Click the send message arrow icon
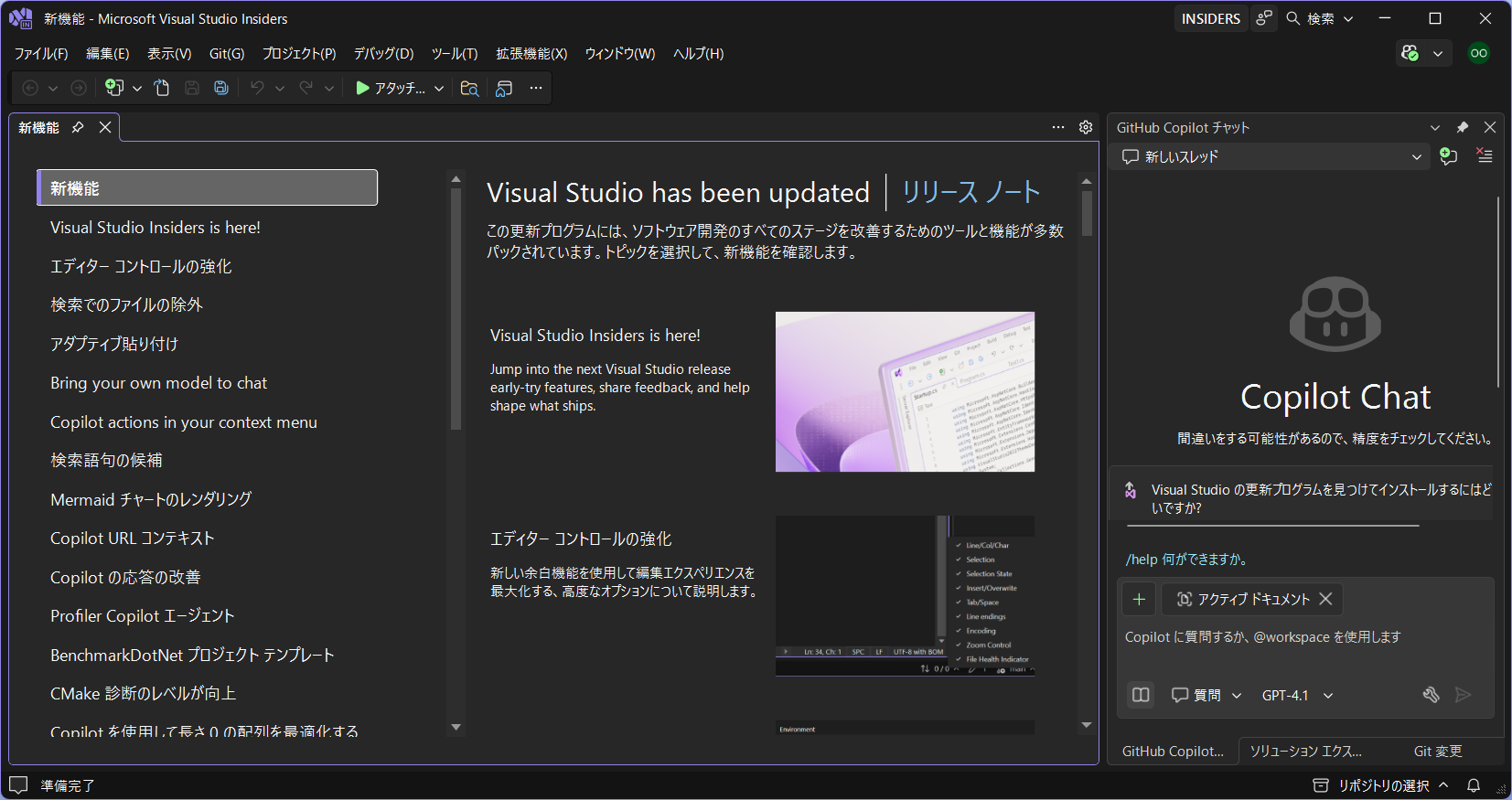 [x=1464, y=695]
